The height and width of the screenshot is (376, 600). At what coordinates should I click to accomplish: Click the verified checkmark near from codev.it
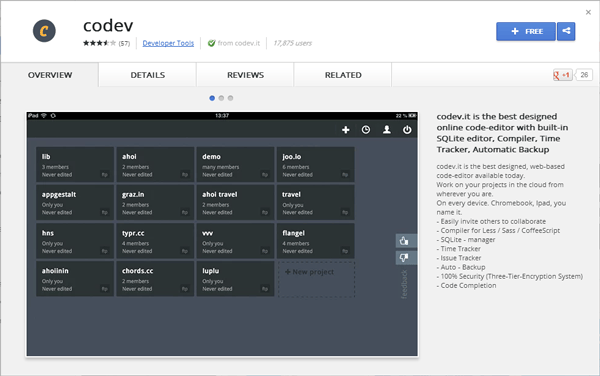point(211,43)
